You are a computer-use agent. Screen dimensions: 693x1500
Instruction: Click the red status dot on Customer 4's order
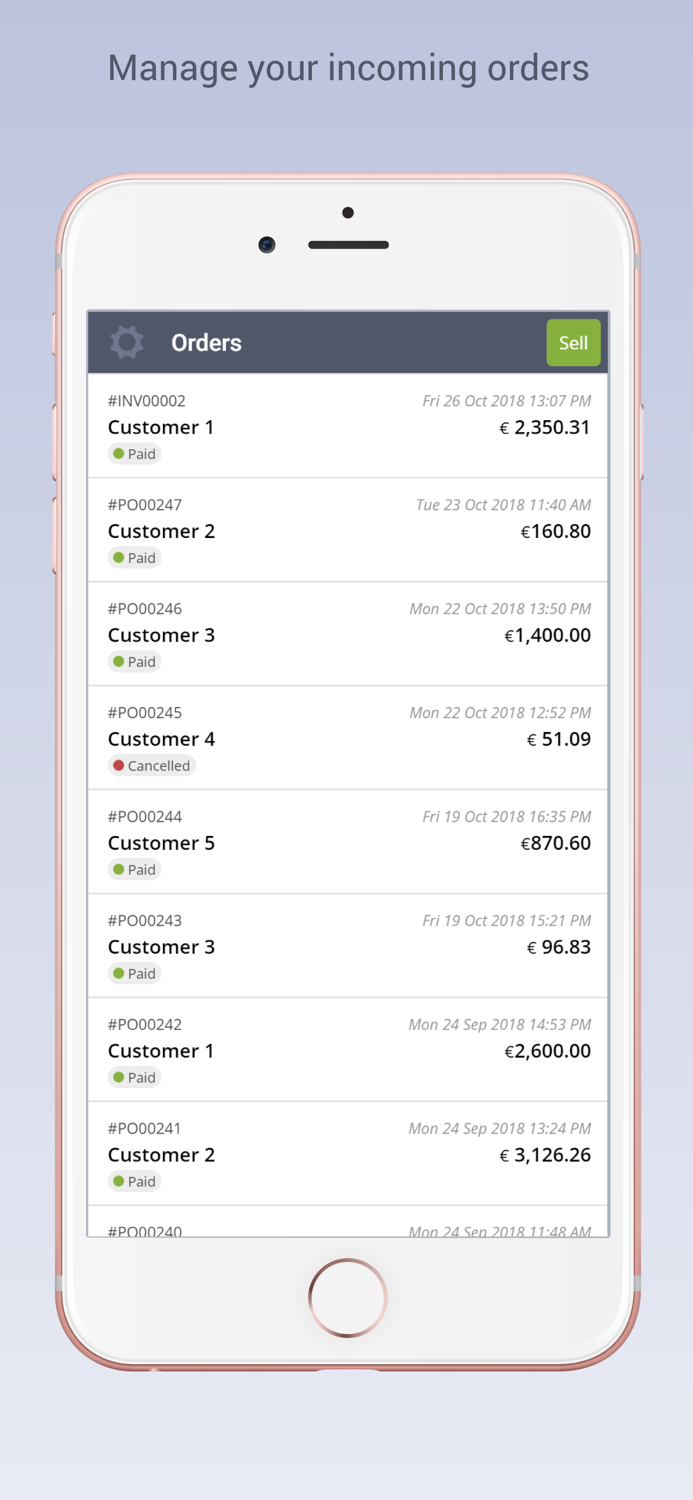click(x=117, y=765)
